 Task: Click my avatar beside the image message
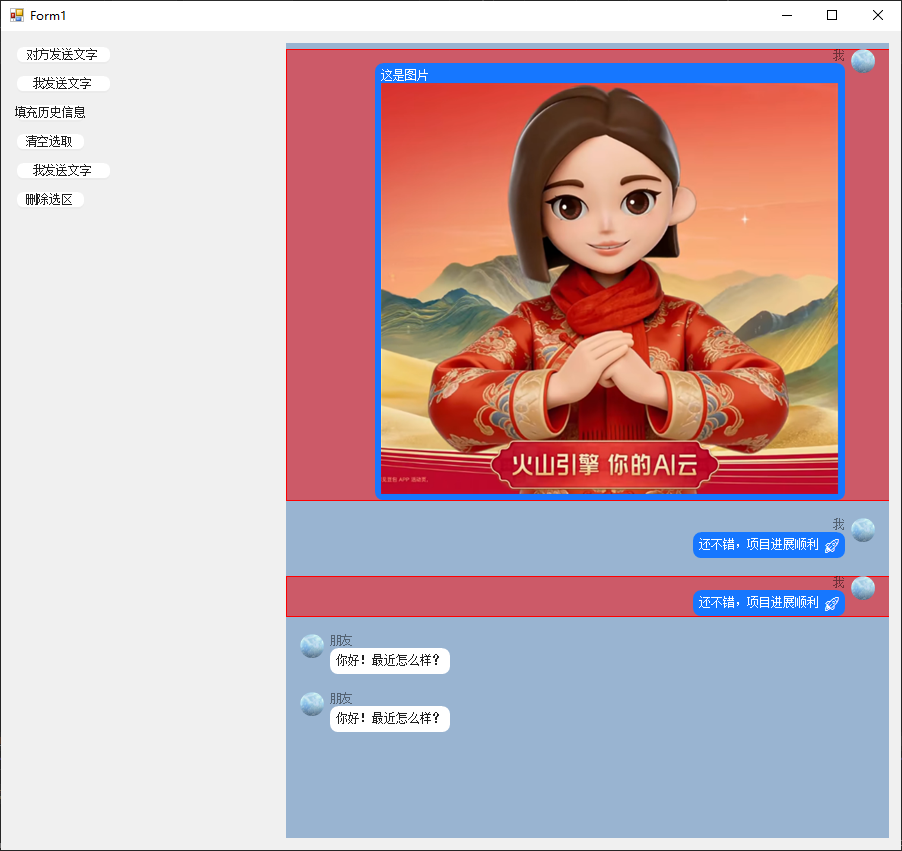(863, 61)
